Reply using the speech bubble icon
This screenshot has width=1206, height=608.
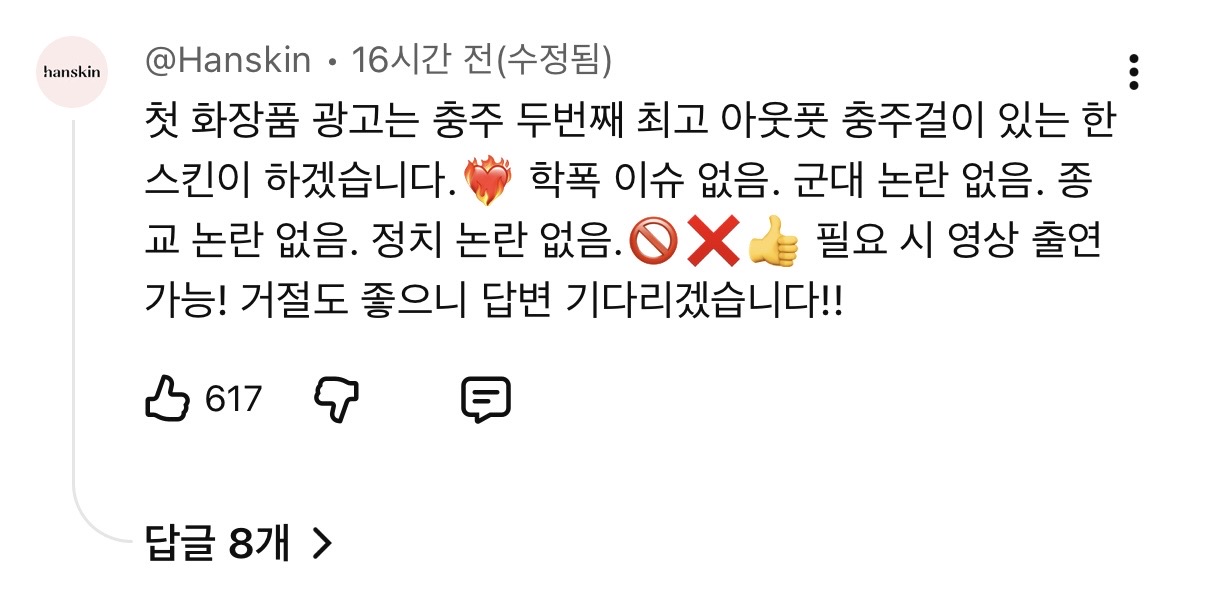[x=486, y=400]
